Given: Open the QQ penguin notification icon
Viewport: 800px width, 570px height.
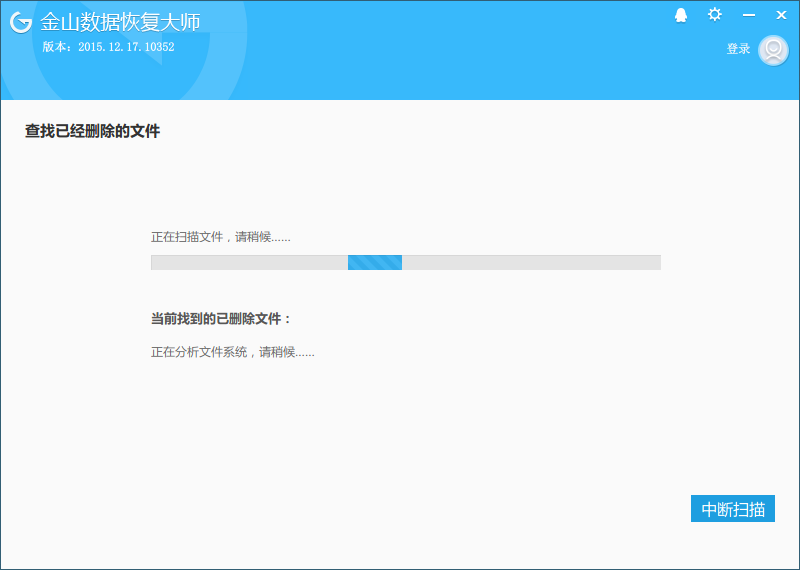Looking at the screenshot, I should (x=681, y=15).
